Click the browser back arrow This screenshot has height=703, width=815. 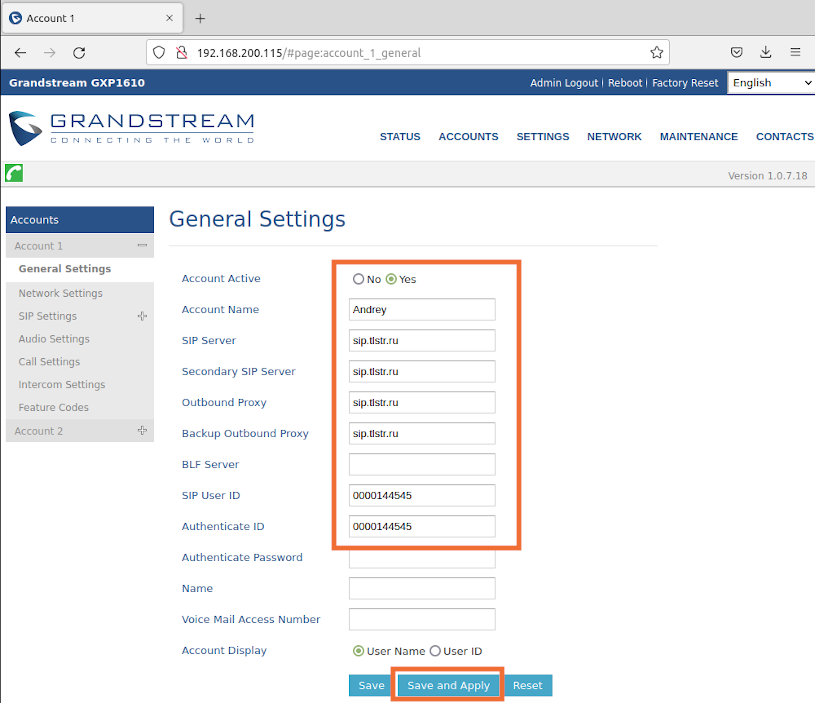tap(20, 52)
